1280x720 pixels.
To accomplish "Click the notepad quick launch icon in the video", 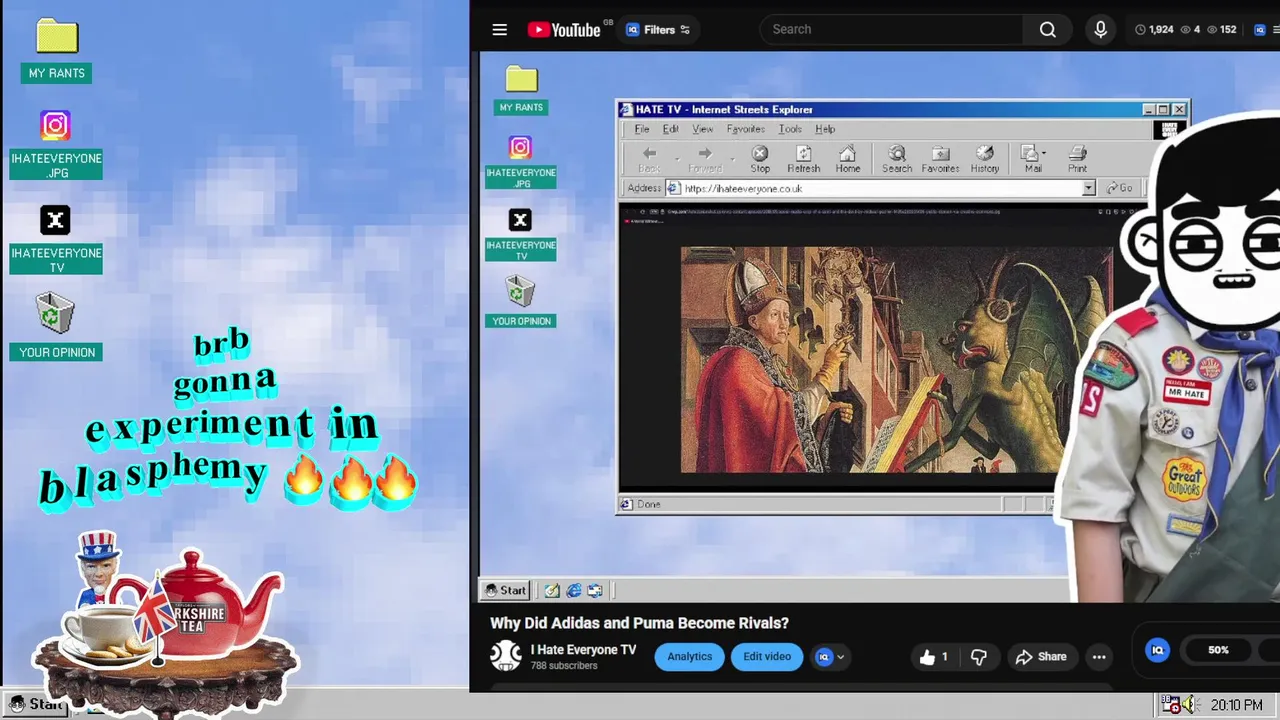I will click(x=552, y=590).
